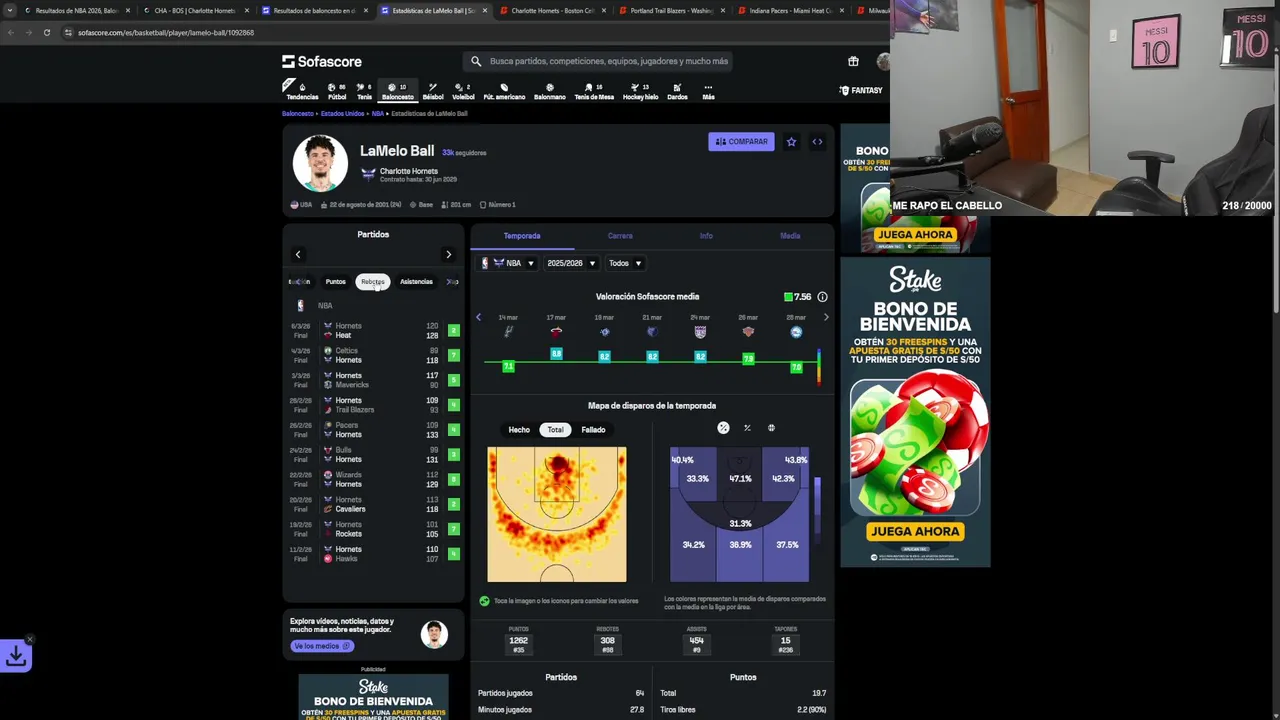Open the Más sports menu
This screenshot has width=1280, height=720.
point(708,91)
